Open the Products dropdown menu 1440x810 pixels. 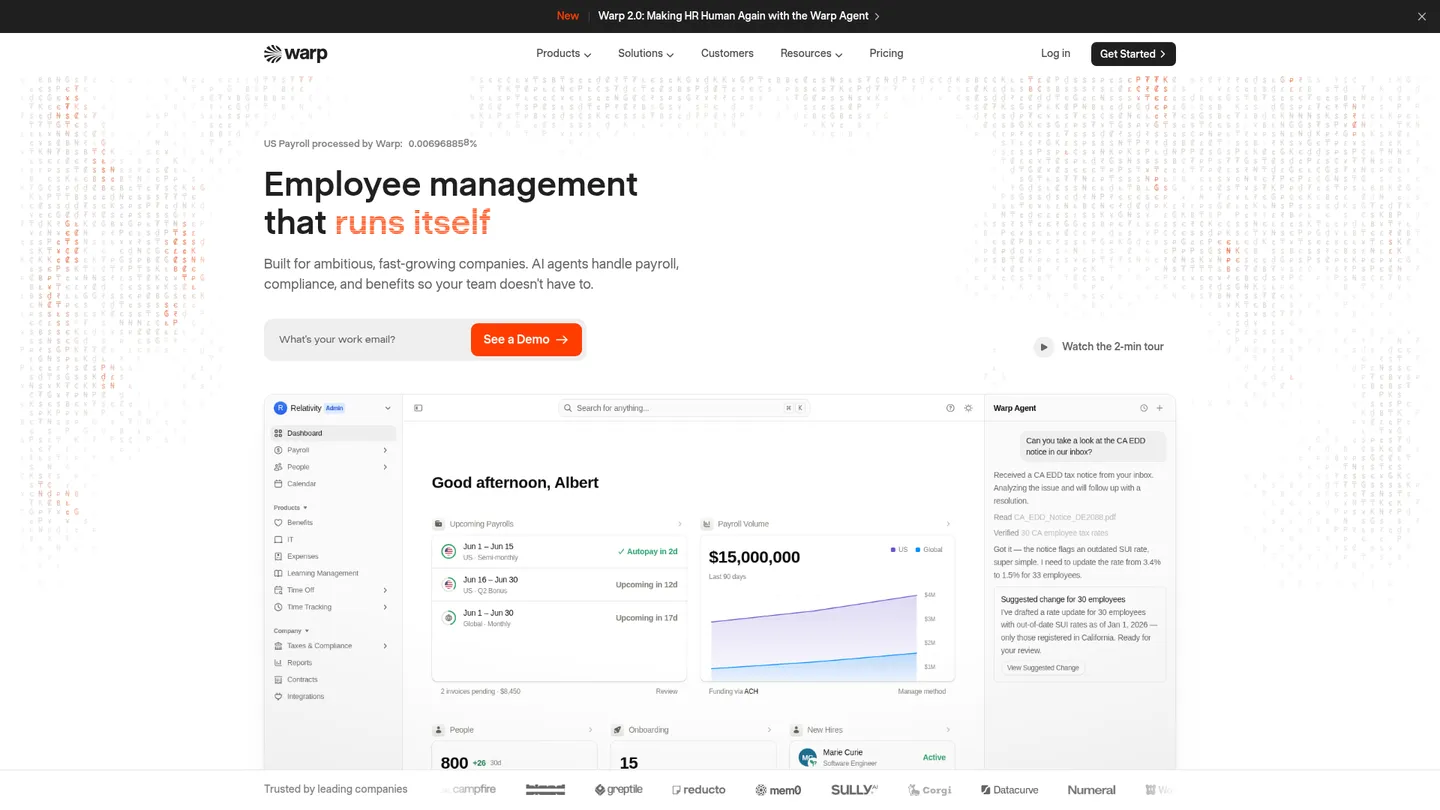click(564, 54)
